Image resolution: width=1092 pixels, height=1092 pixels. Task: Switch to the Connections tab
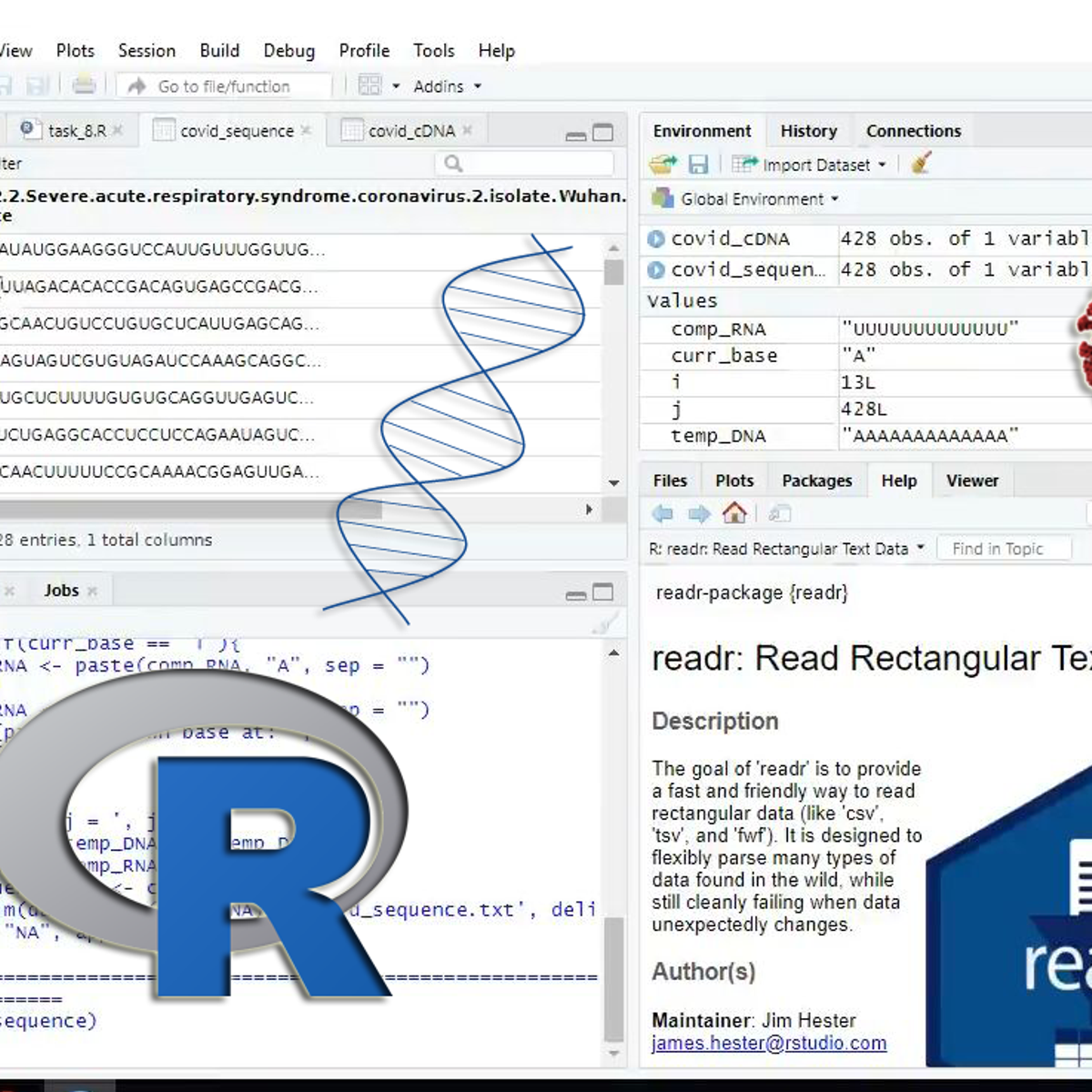pos(914,131)
